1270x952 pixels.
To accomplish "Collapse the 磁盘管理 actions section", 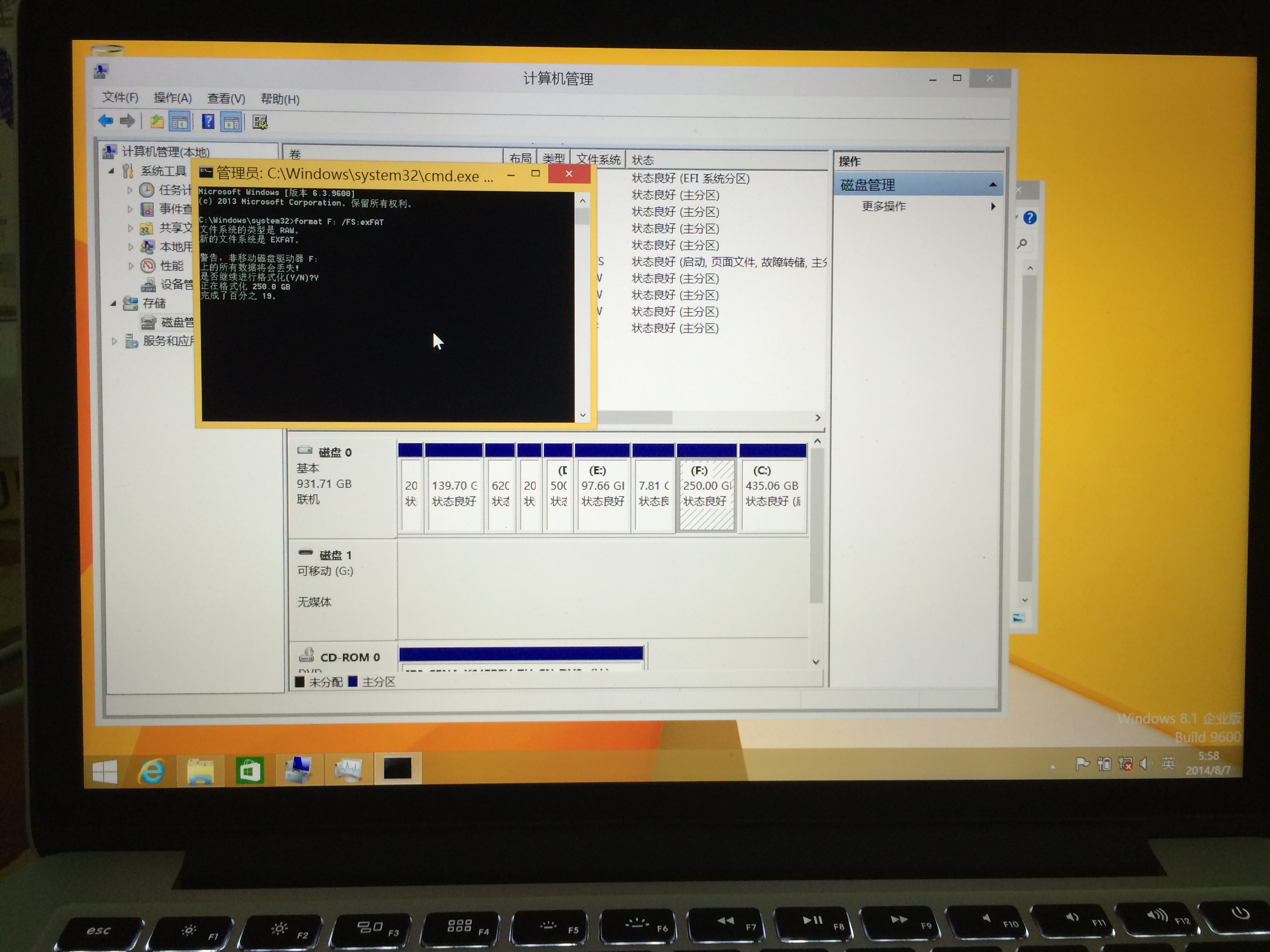I will coord(993,185).
